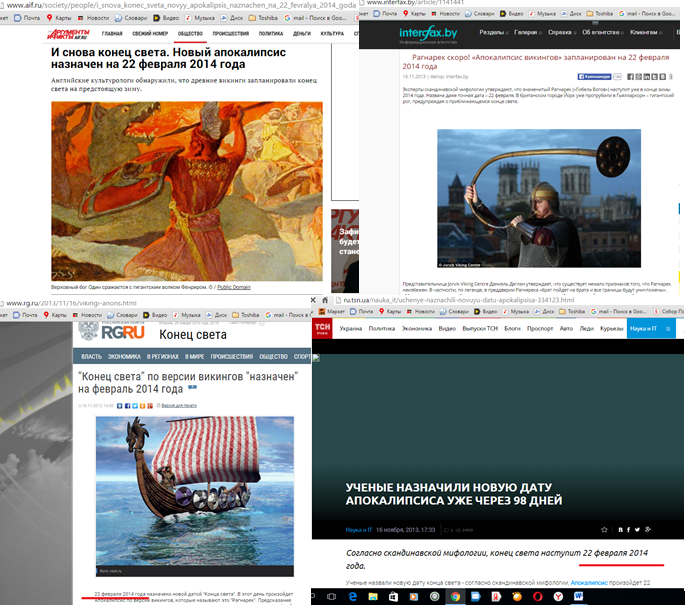
Task: Click the TSN logo icon
Action: point(322,329)
